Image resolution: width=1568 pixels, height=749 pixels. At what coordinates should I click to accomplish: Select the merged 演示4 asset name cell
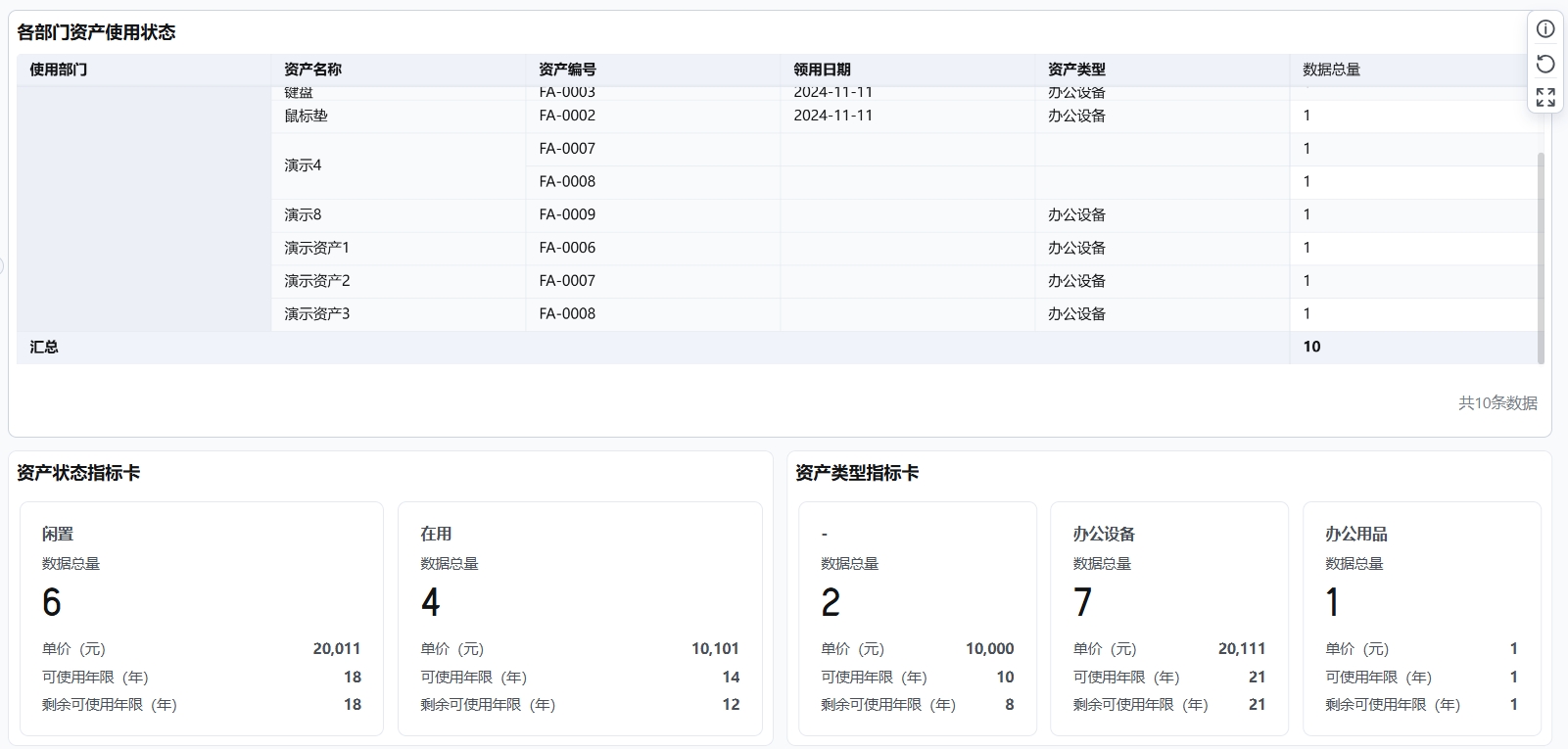click(303, 165)
